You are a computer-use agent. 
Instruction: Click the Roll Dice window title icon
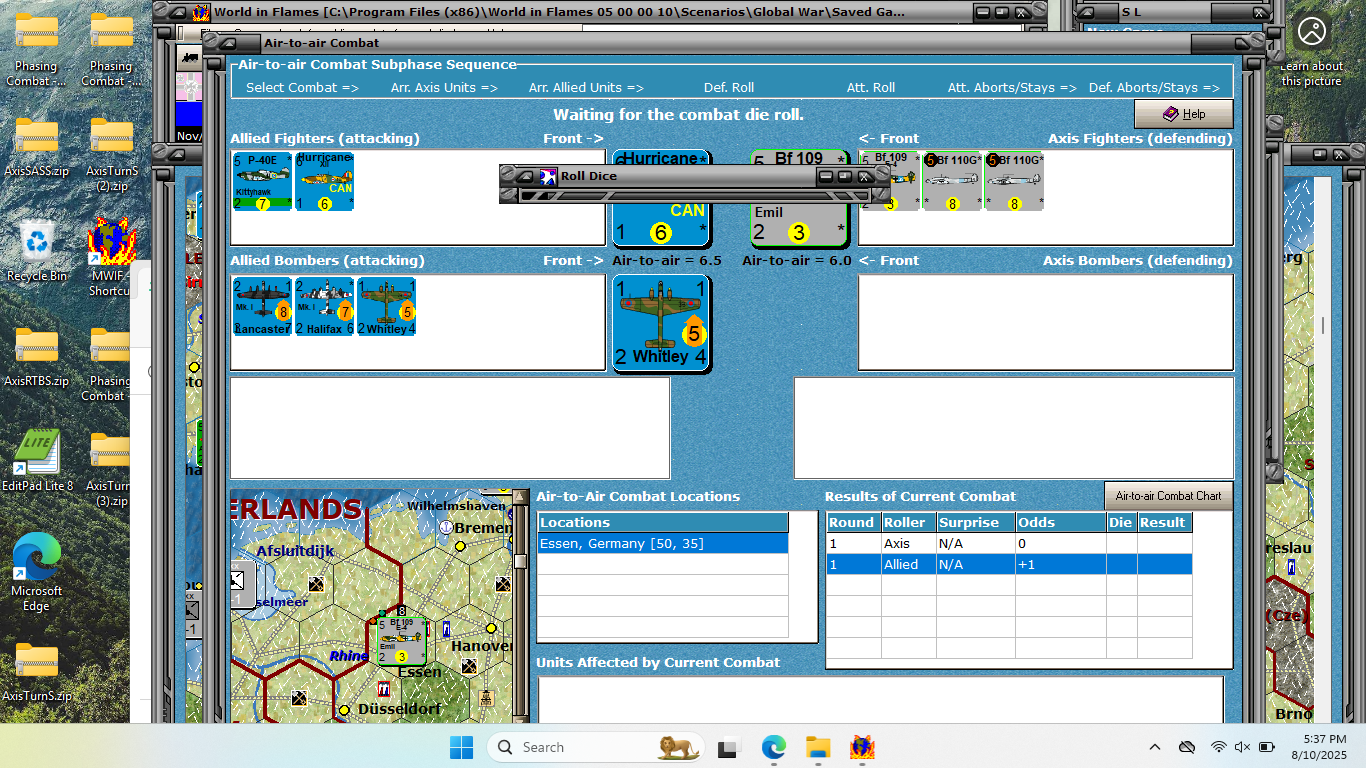548,176
